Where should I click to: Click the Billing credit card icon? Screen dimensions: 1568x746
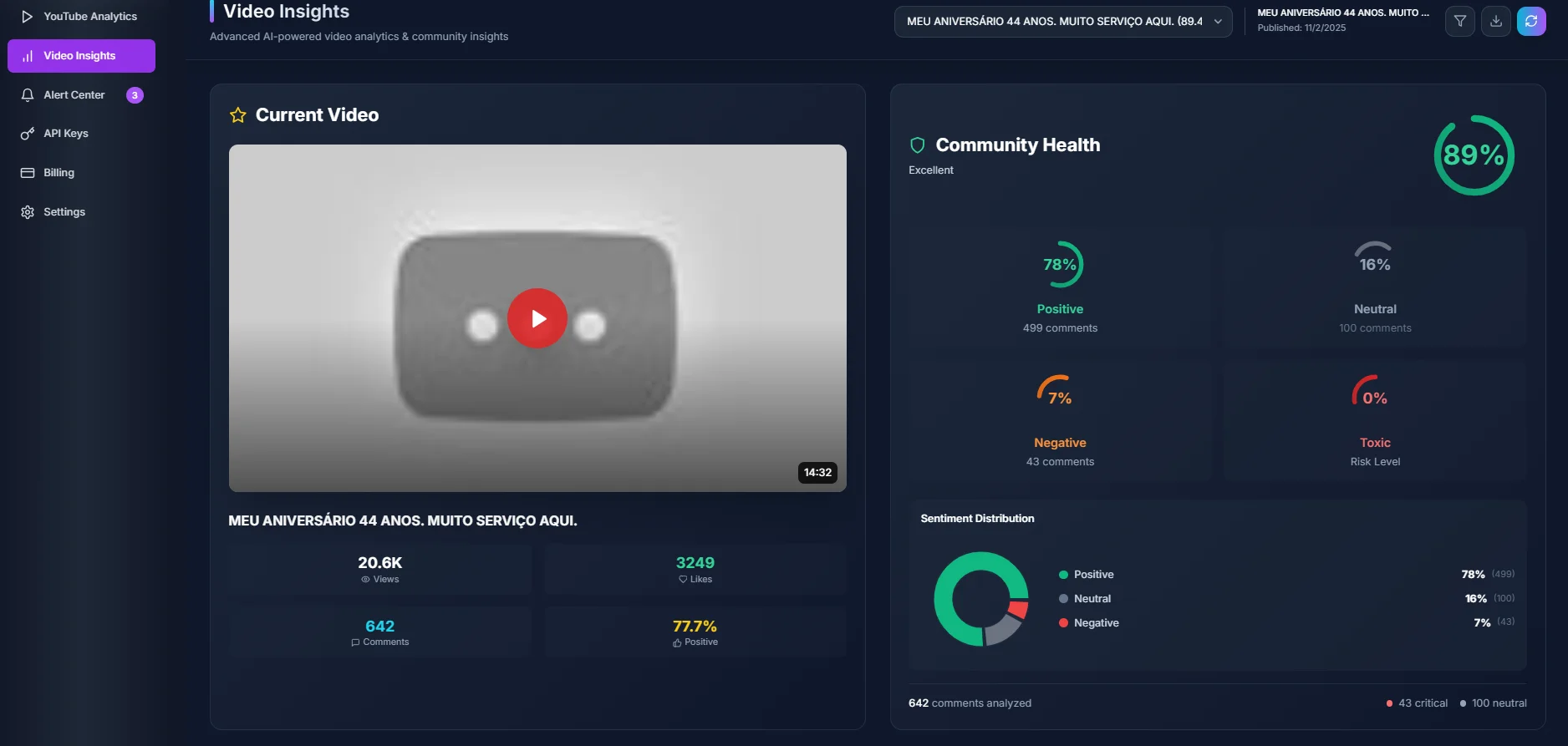coord(28,173)
